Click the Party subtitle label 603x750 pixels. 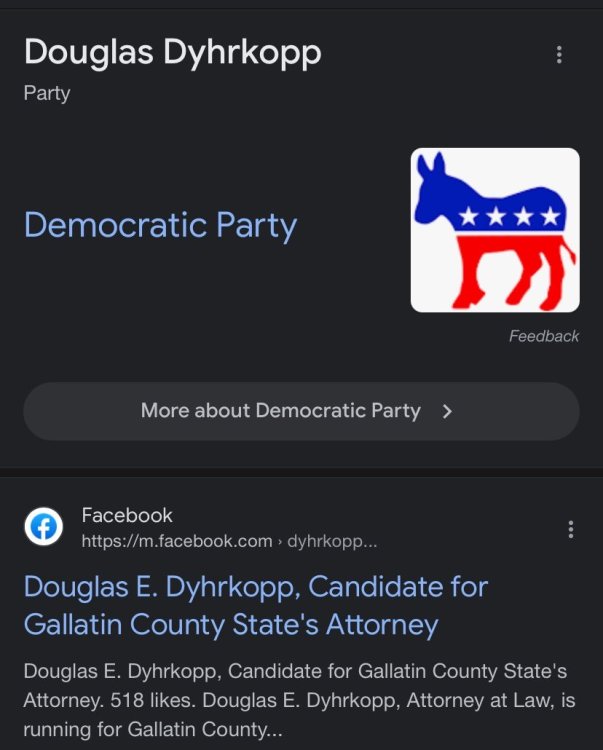47,93
